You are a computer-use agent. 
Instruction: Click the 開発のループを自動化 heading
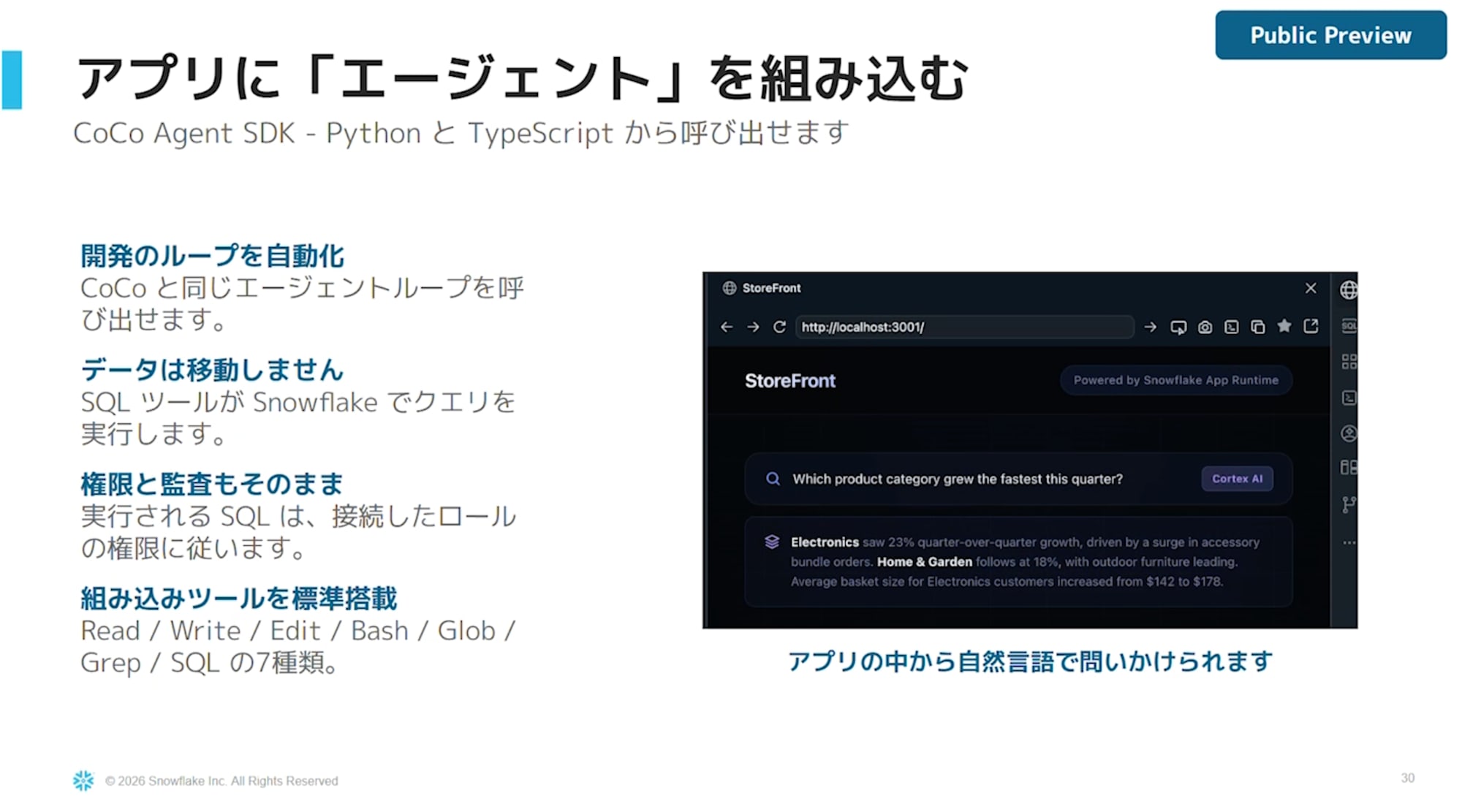coord(212,256)
